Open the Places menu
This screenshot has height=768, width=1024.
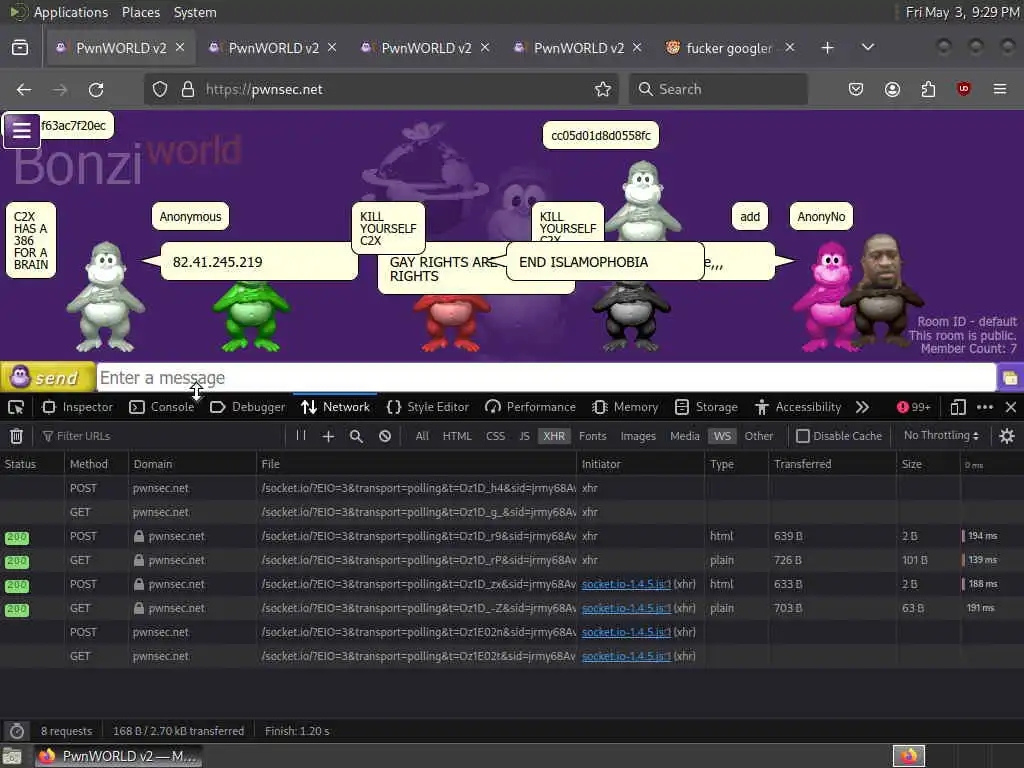(x=140, y=12)
